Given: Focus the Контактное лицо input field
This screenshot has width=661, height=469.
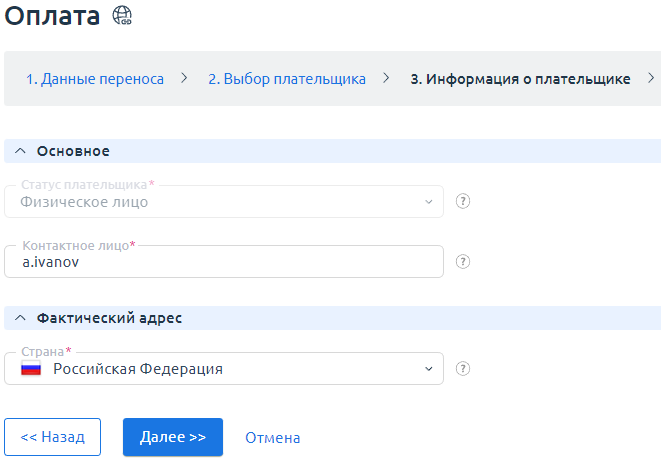Looking at the screenshot, I should pyautogui.click(x=223, y=262).
